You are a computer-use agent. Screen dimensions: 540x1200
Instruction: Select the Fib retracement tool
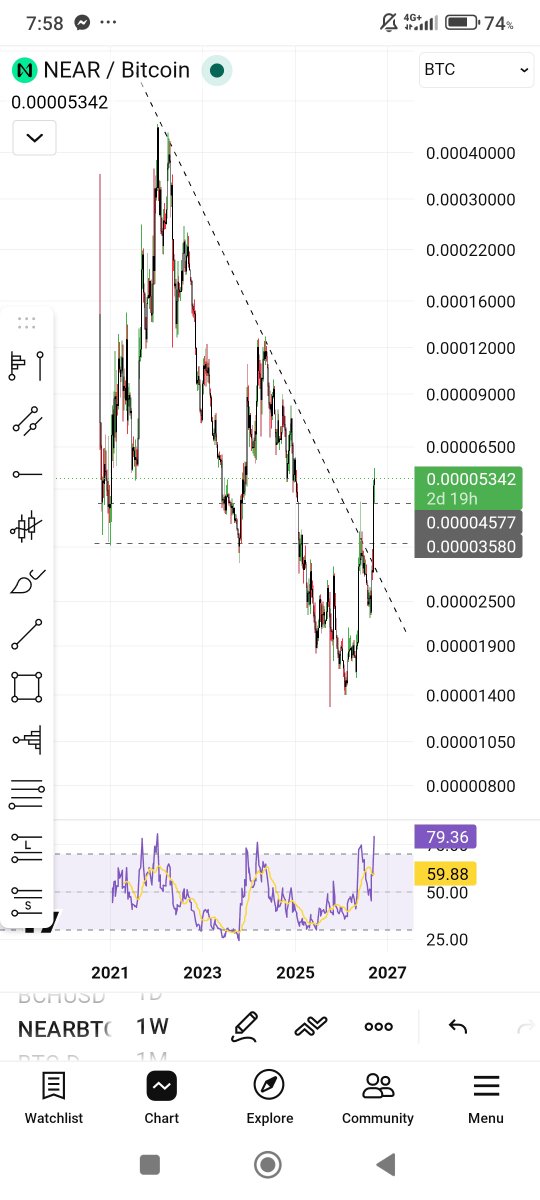(x=27, y=794)
